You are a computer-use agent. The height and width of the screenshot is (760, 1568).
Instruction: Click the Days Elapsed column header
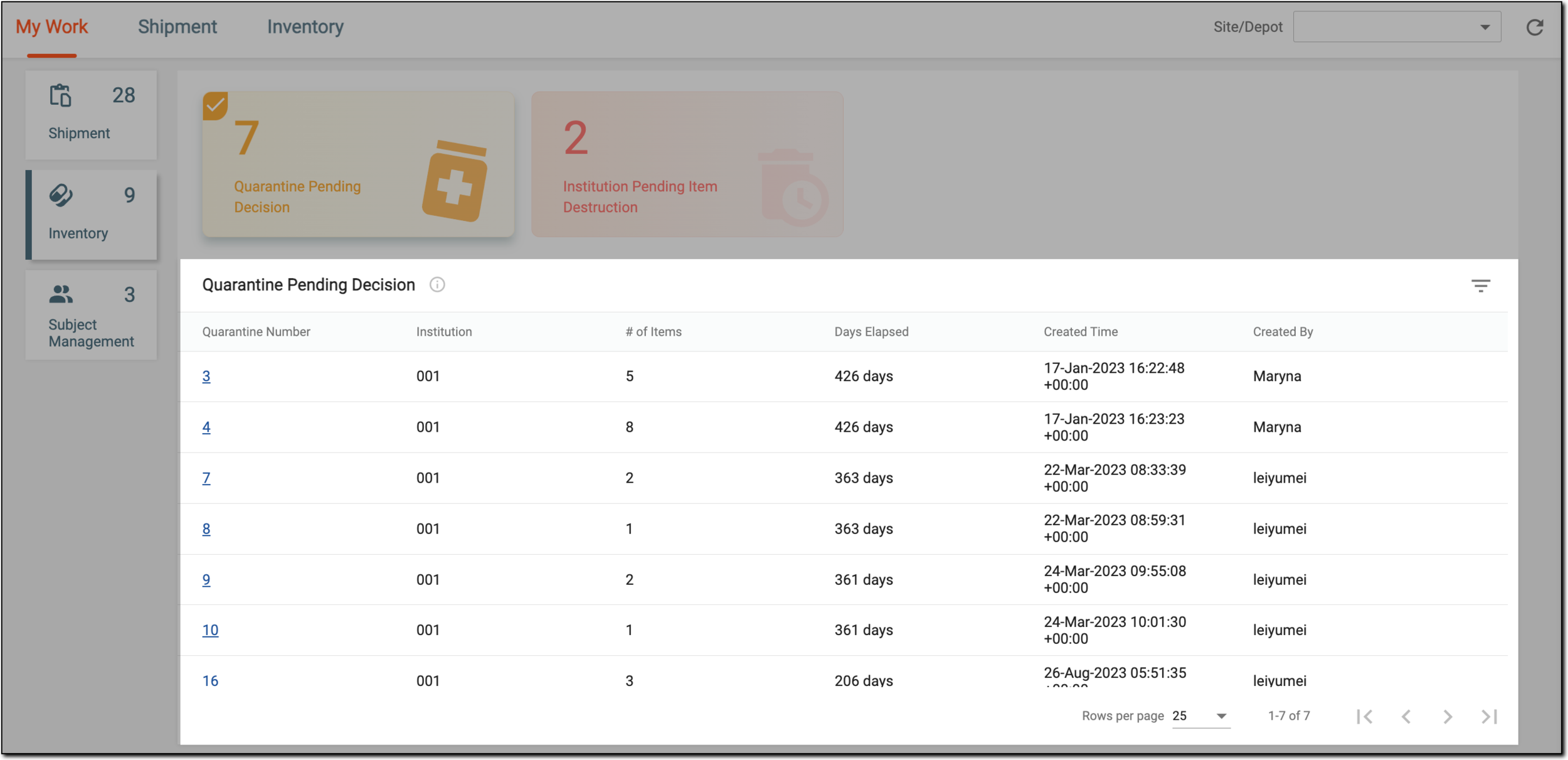coord(871,331)
